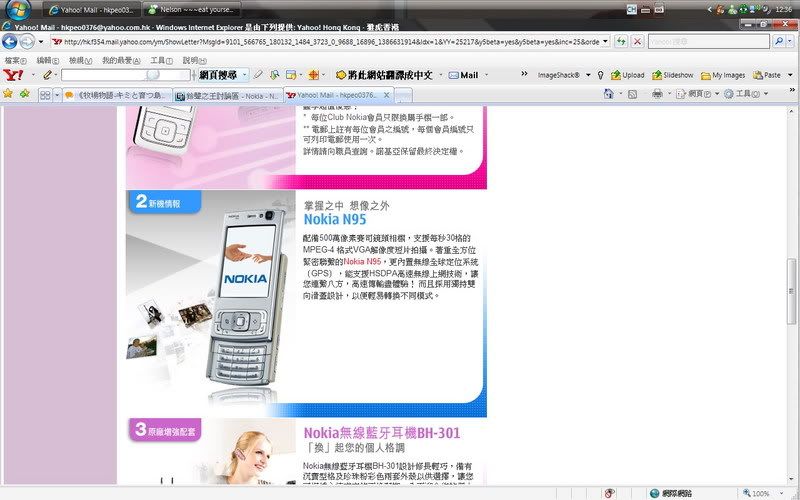Open the 說明 (Help) menu
800x500 pixels.
tap(194, 60)
